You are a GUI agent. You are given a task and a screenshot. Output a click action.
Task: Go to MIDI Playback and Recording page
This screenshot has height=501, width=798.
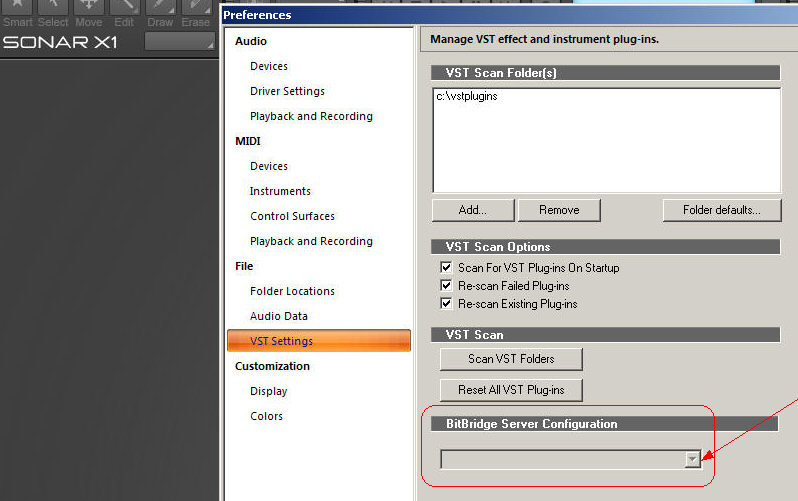311,241
